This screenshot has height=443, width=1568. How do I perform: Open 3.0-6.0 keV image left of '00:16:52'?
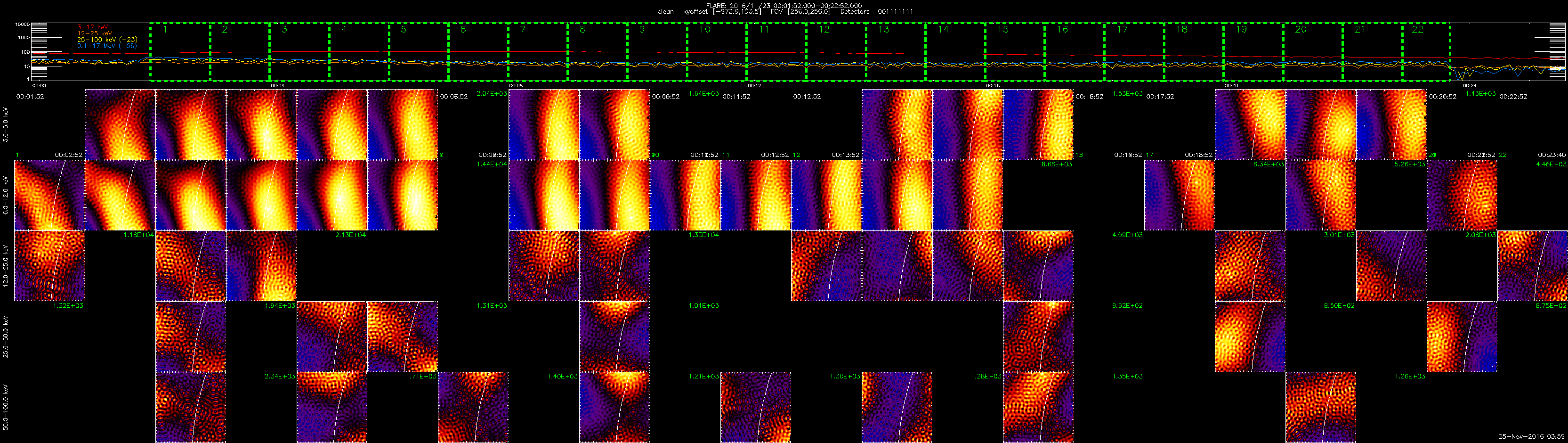[x=1038, y=124]
